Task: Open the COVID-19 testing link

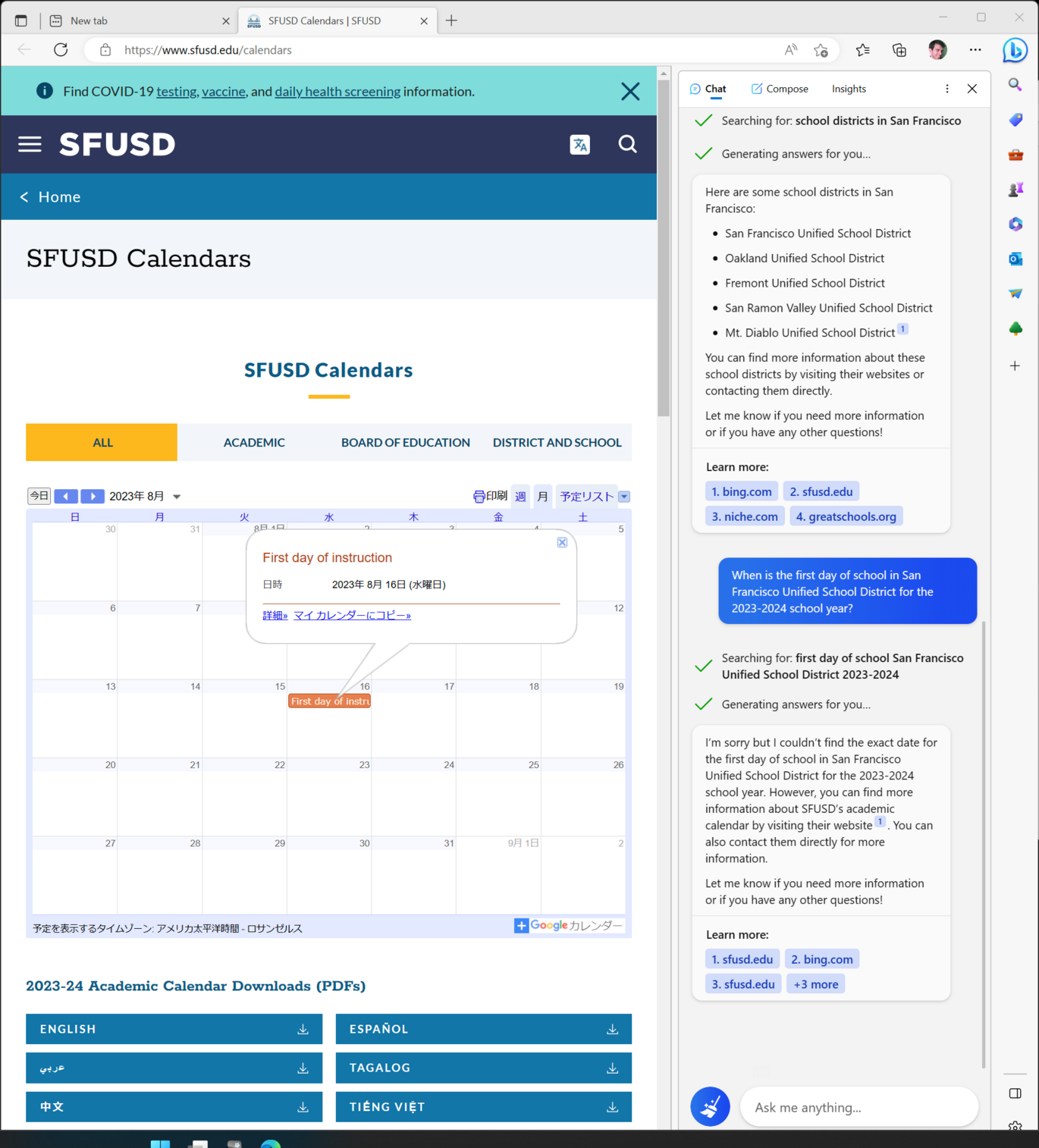Action: click(177, 92)
